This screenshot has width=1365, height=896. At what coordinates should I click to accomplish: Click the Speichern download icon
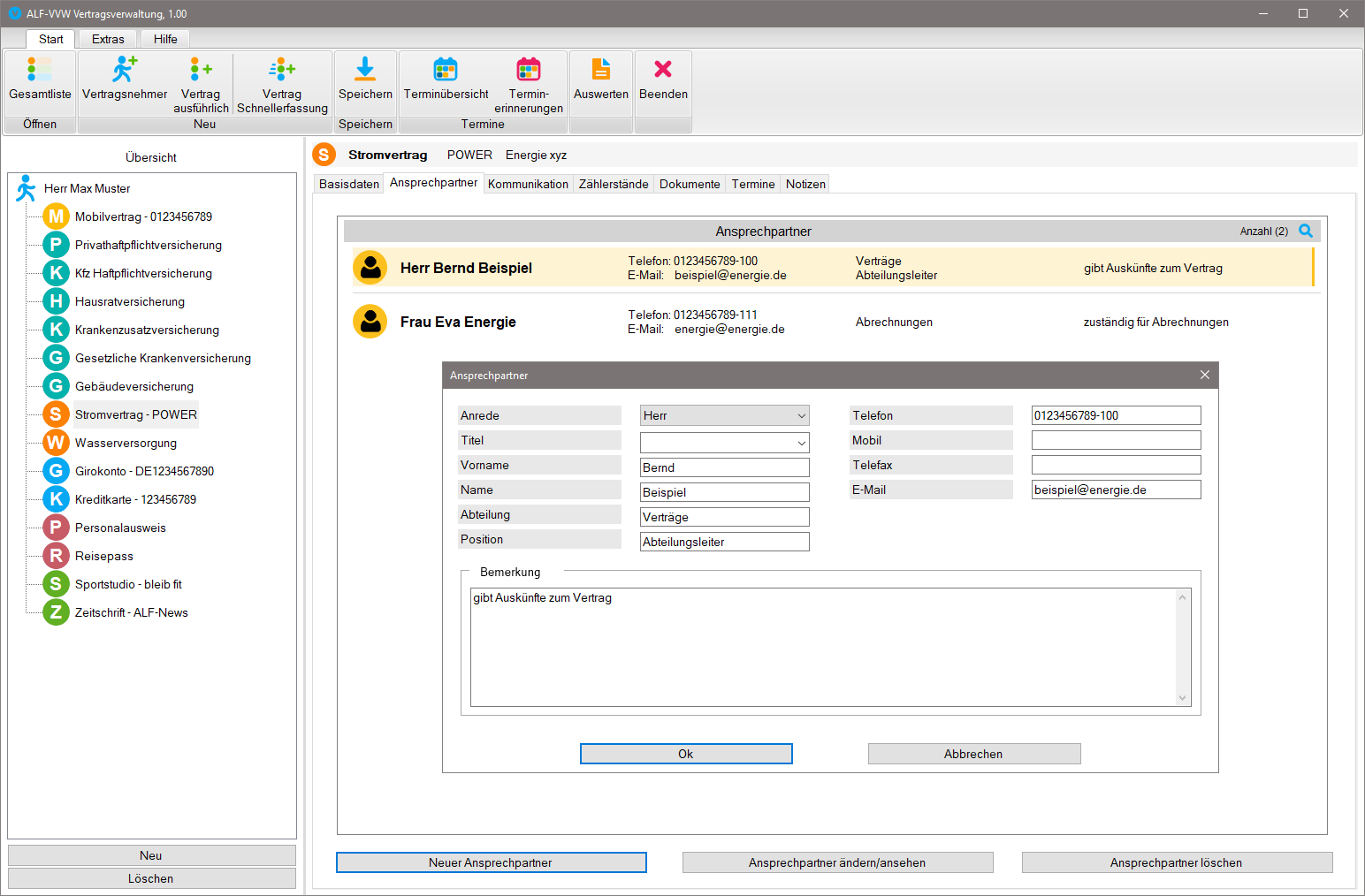[x=365, y=69]
